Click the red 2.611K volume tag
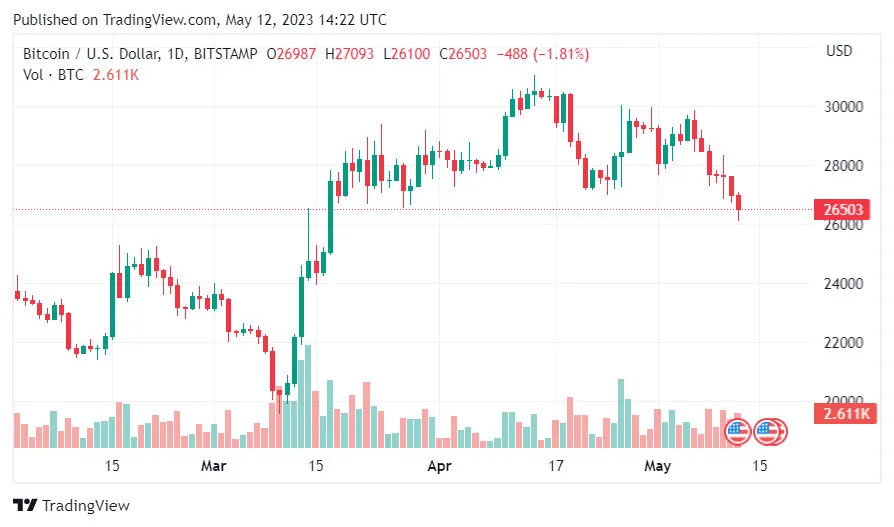Viewport: 894px width, 527px height. tap(845, 414)
